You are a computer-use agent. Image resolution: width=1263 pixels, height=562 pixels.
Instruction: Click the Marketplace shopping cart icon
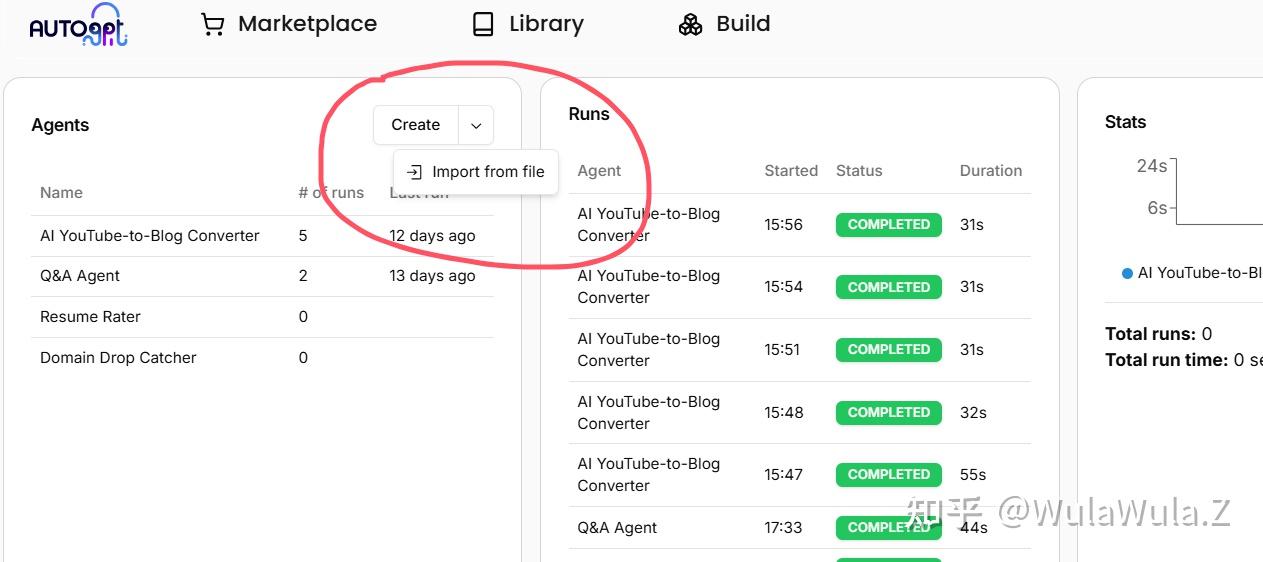click(x=212, y=24)
